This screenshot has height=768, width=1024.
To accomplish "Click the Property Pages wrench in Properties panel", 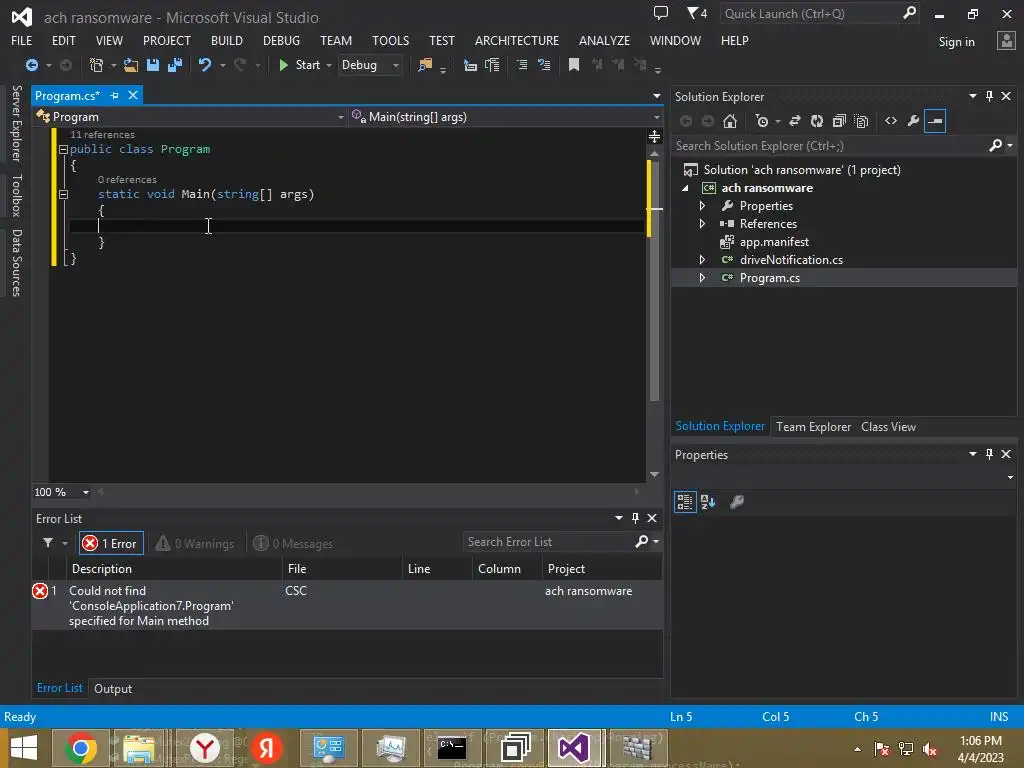I will coord(737,502).
